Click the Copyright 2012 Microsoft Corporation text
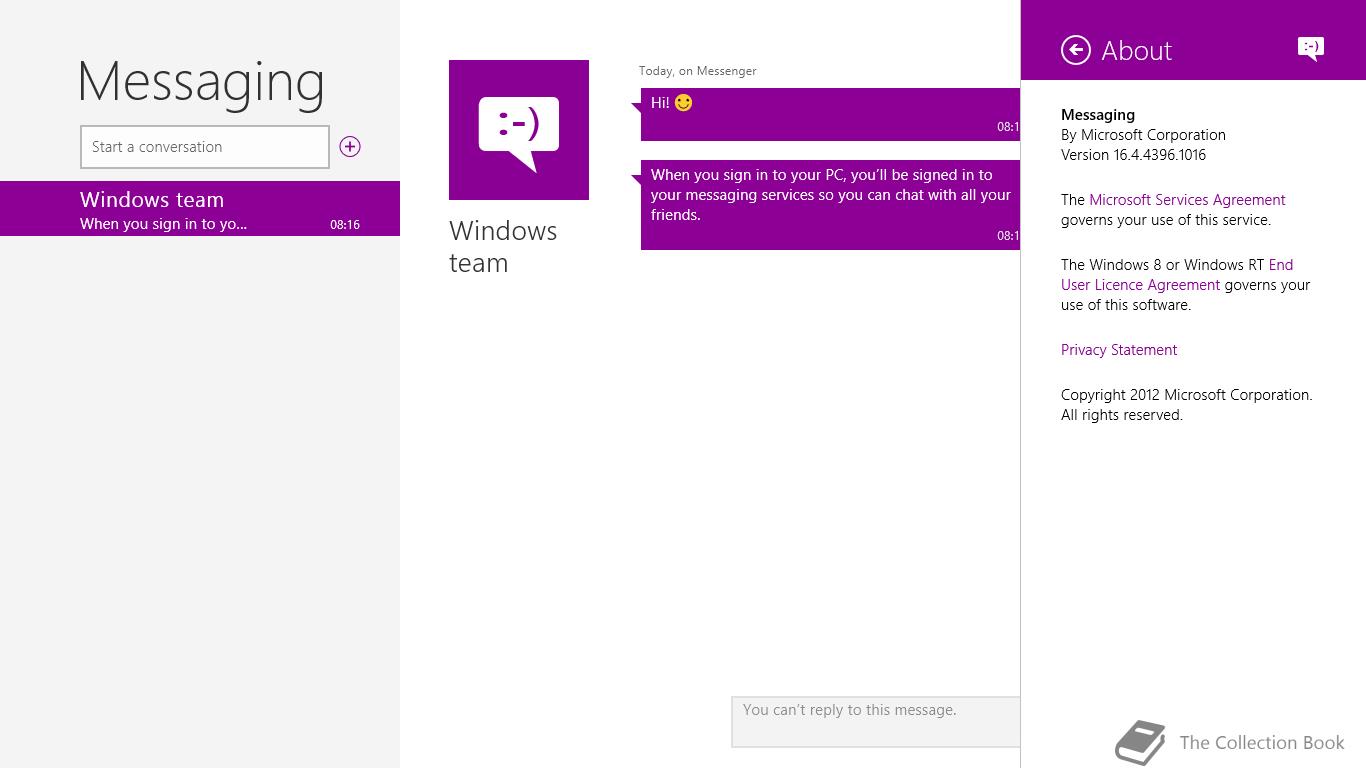This screenshot has height=768, width=1366. click(x=1187, y=405)
